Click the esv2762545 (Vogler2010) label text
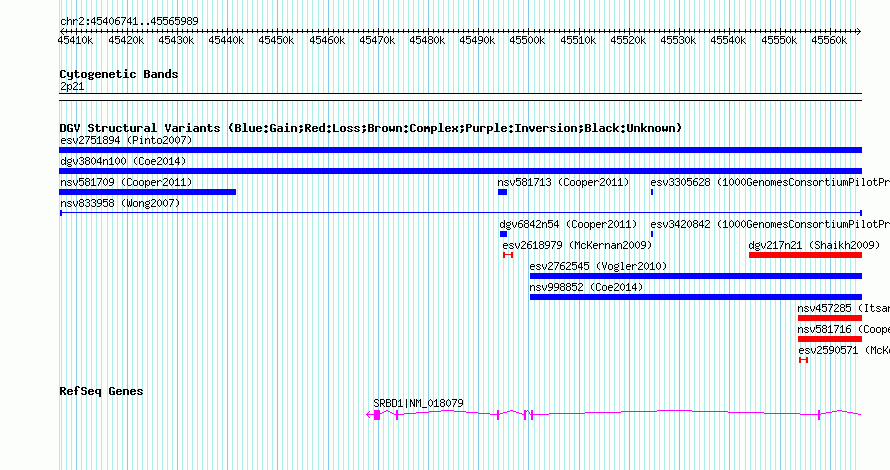Image resolution: width=890 pixels, height=470 pixels. (598, 266)
